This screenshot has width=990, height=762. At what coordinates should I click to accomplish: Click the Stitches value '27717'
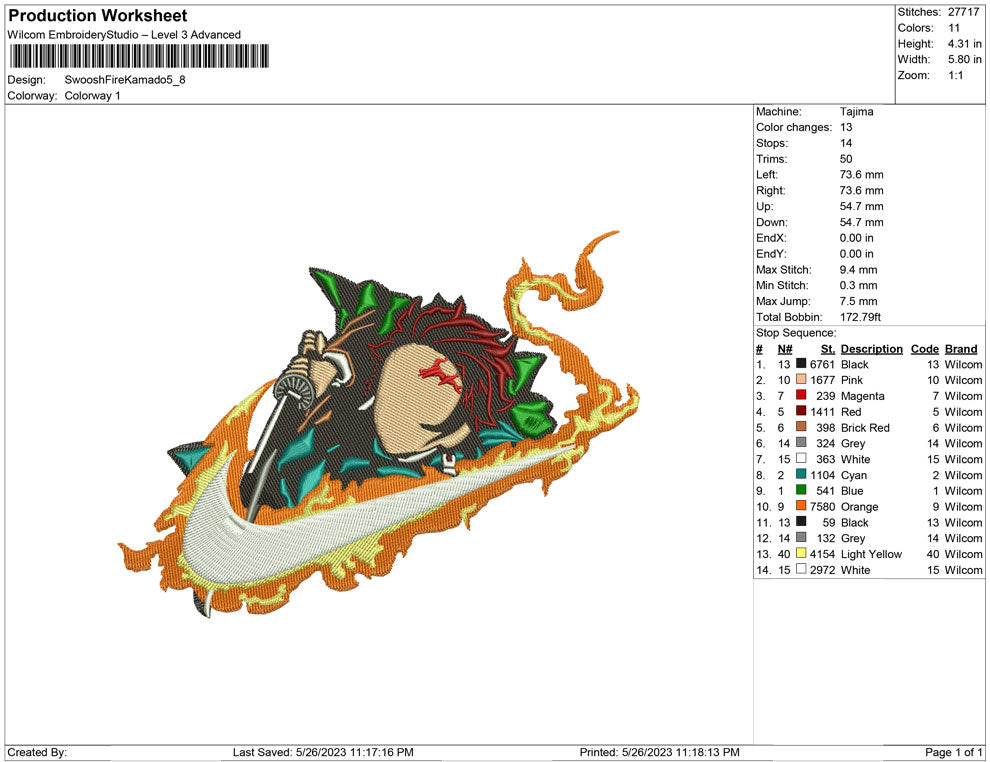click(963, 12)
